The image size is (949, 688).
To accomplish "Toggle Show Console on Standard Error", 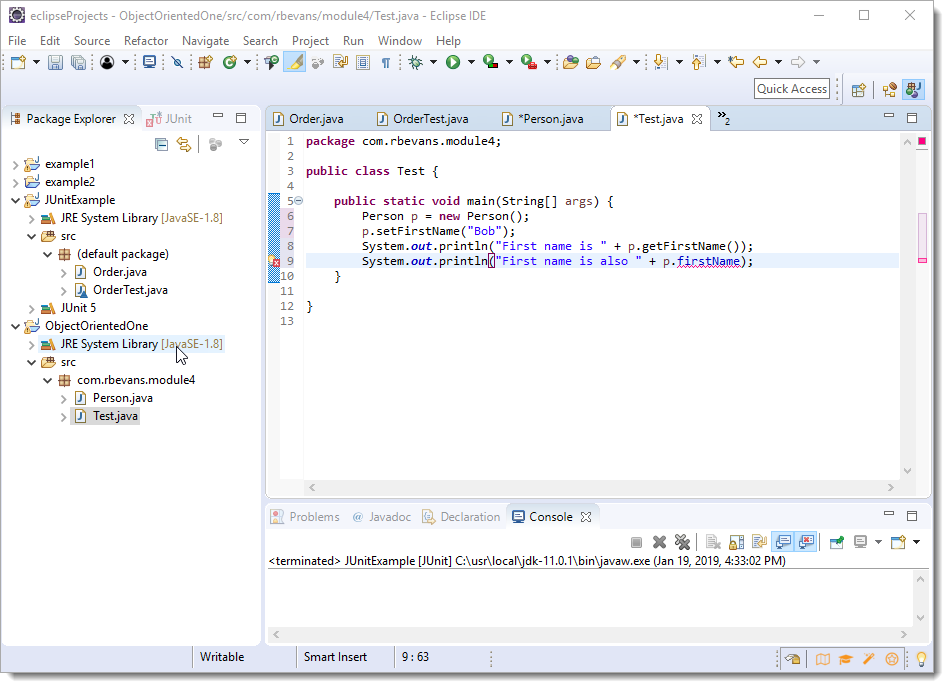I will pos(806,543).
